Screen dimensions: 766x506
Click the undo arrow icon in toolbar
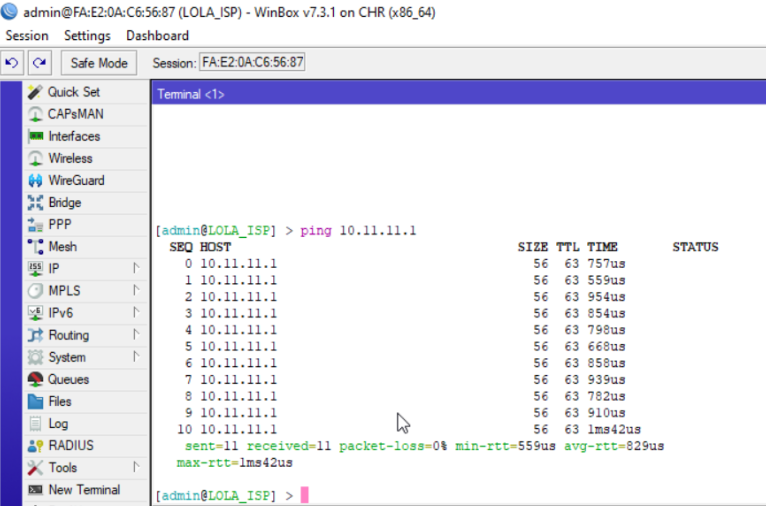click(x=12, y=63)
